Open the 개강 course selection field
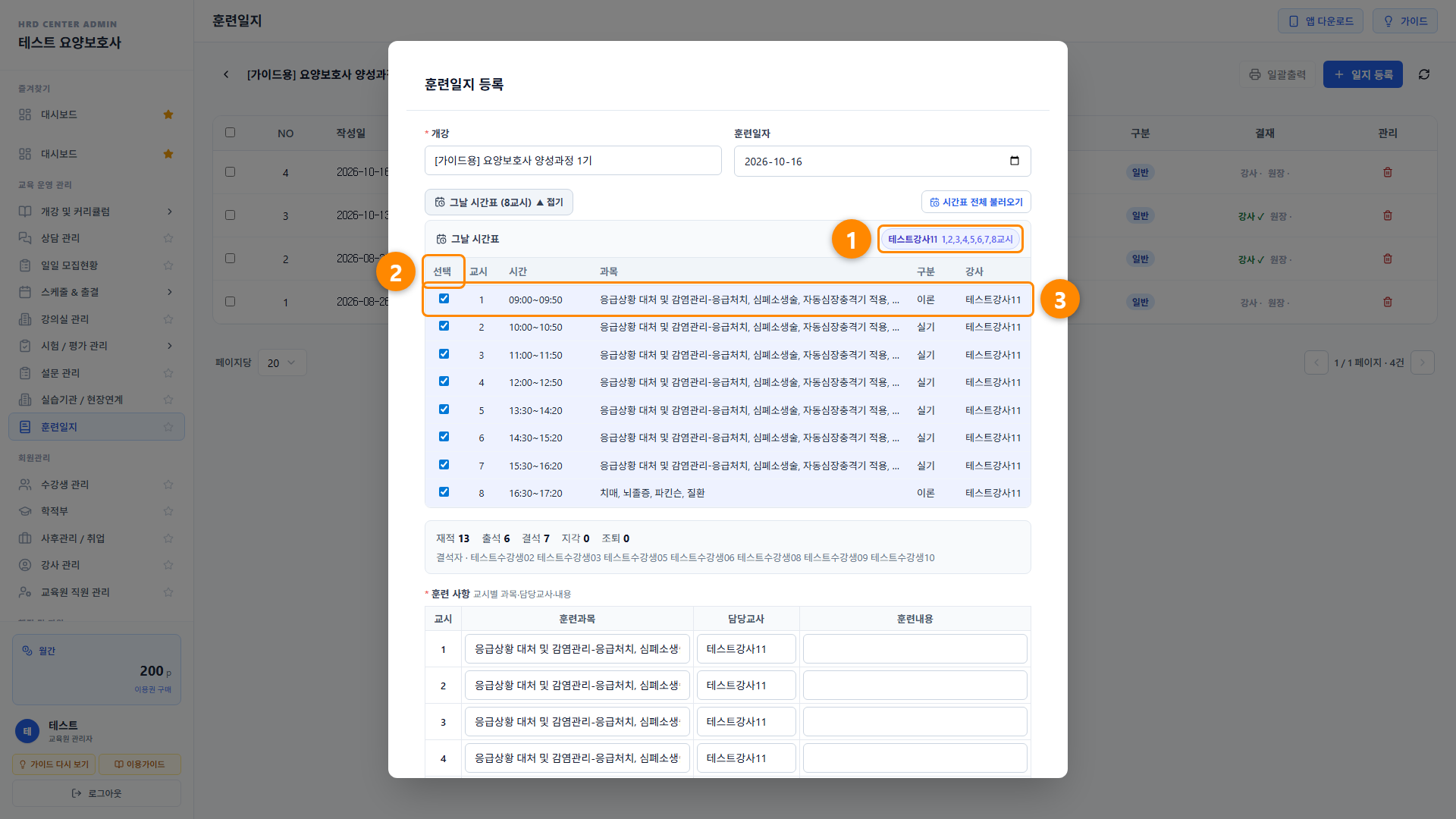 [x=573, y=161]
